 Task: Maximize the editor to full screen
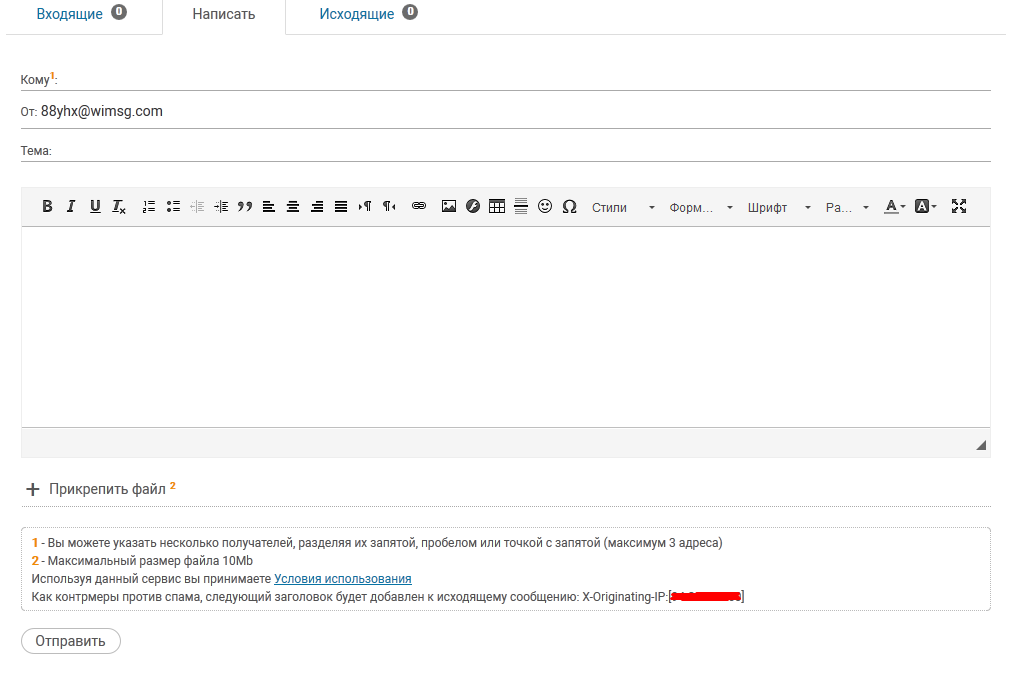click(x=959, y=207)
